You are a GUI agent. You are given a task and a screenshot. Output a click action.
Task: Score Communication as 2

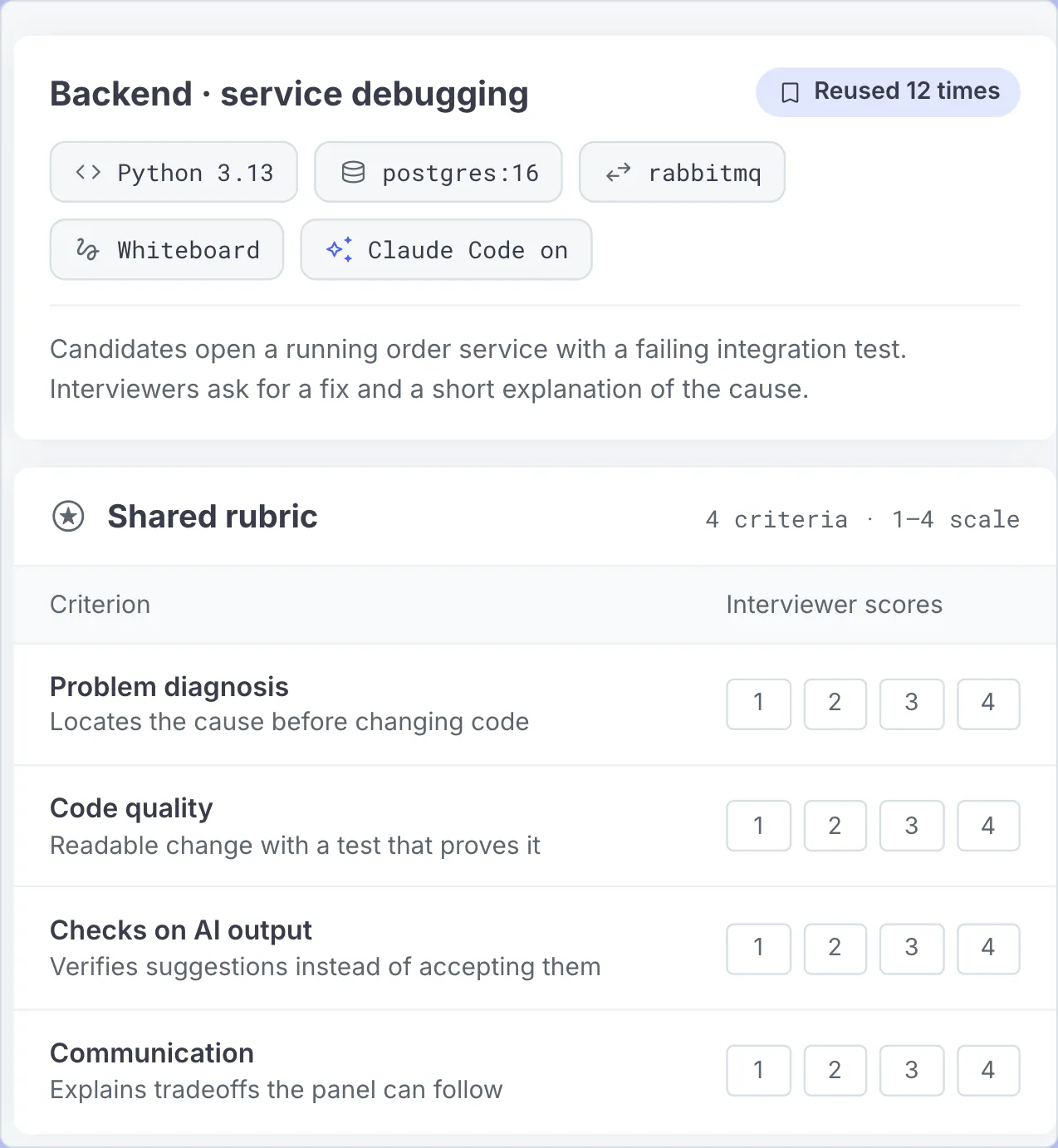coord(835,1071)
